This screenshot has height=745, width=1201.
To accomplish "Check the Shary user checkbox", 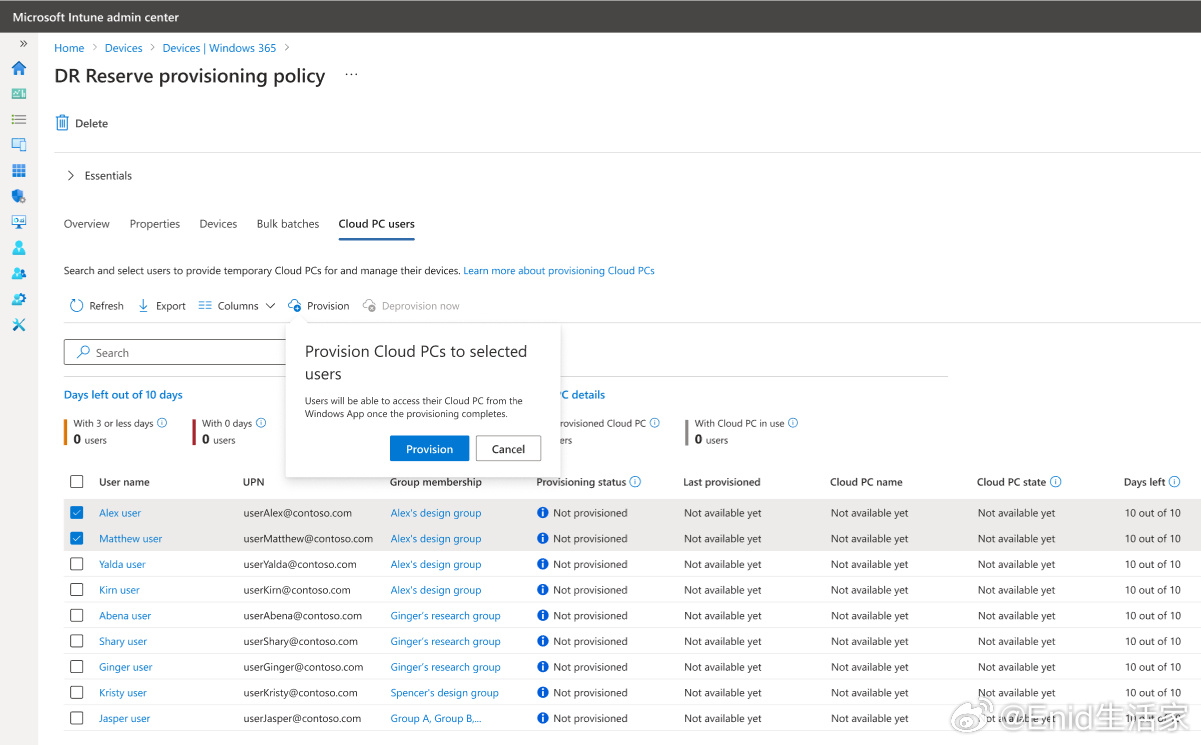I will coord(77,641).
